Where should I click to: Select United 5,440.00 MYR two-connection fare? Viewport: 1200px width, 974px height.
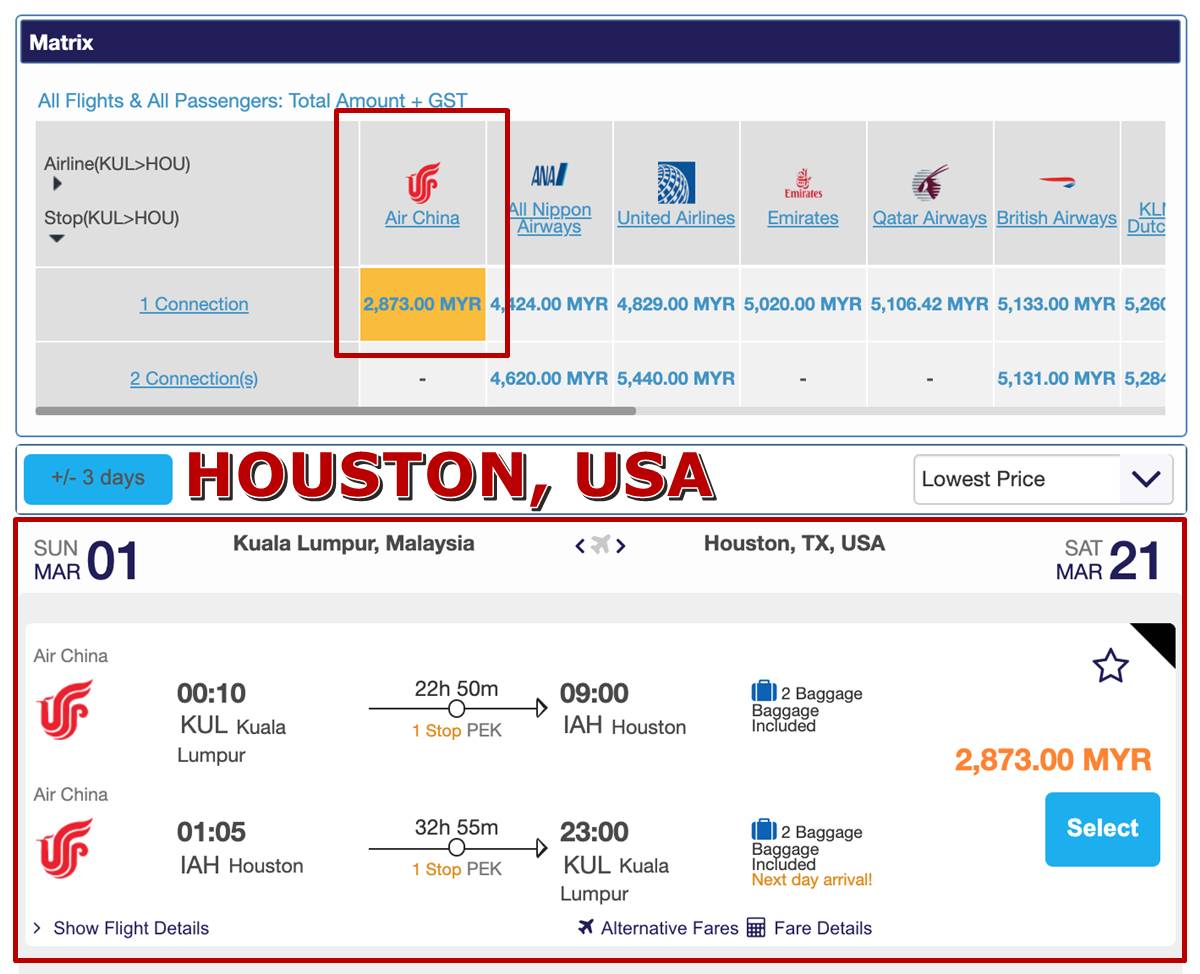tap(676, 379)
